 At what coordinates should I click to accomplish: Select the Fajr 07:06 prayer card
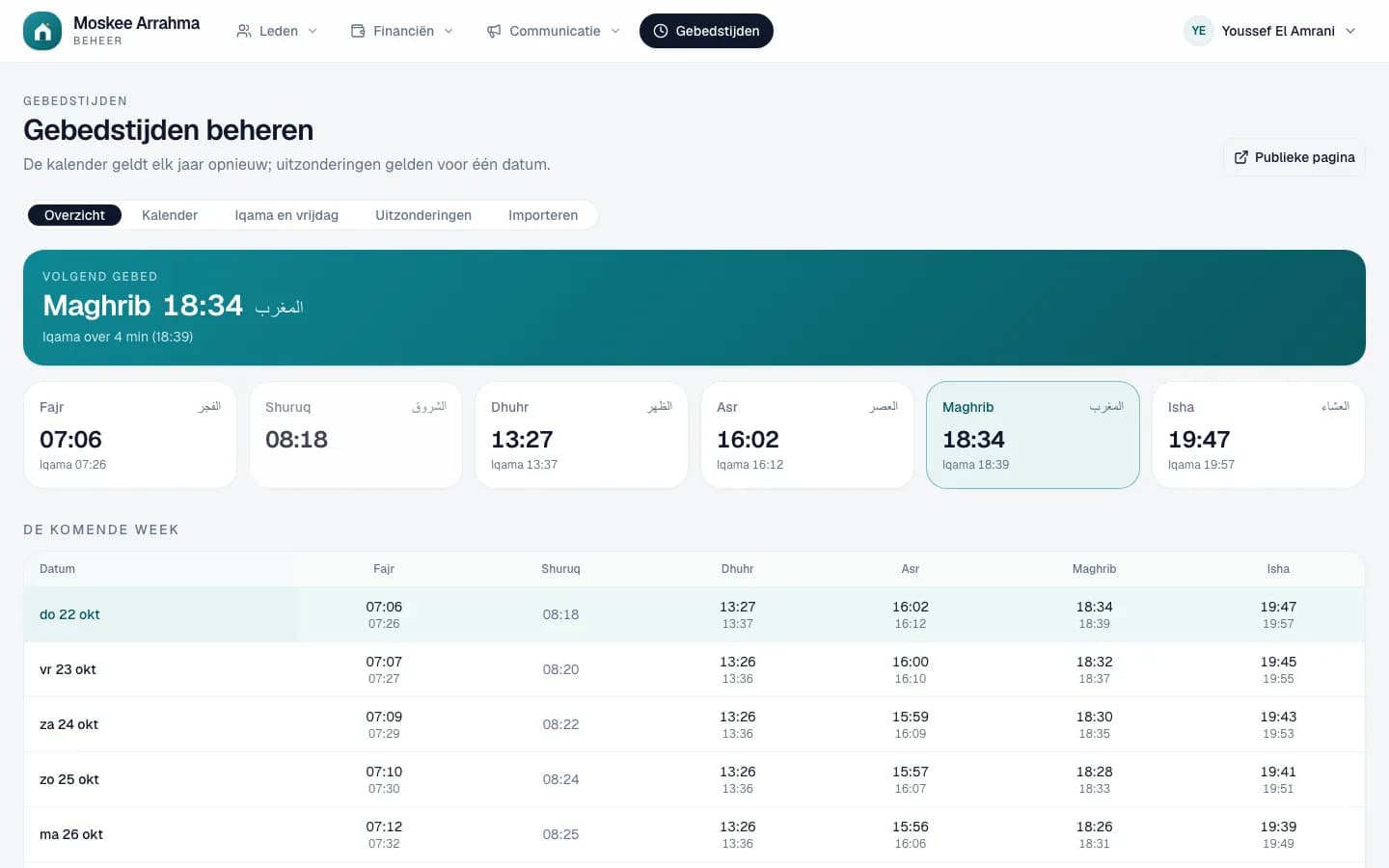[x=130, y=435]
